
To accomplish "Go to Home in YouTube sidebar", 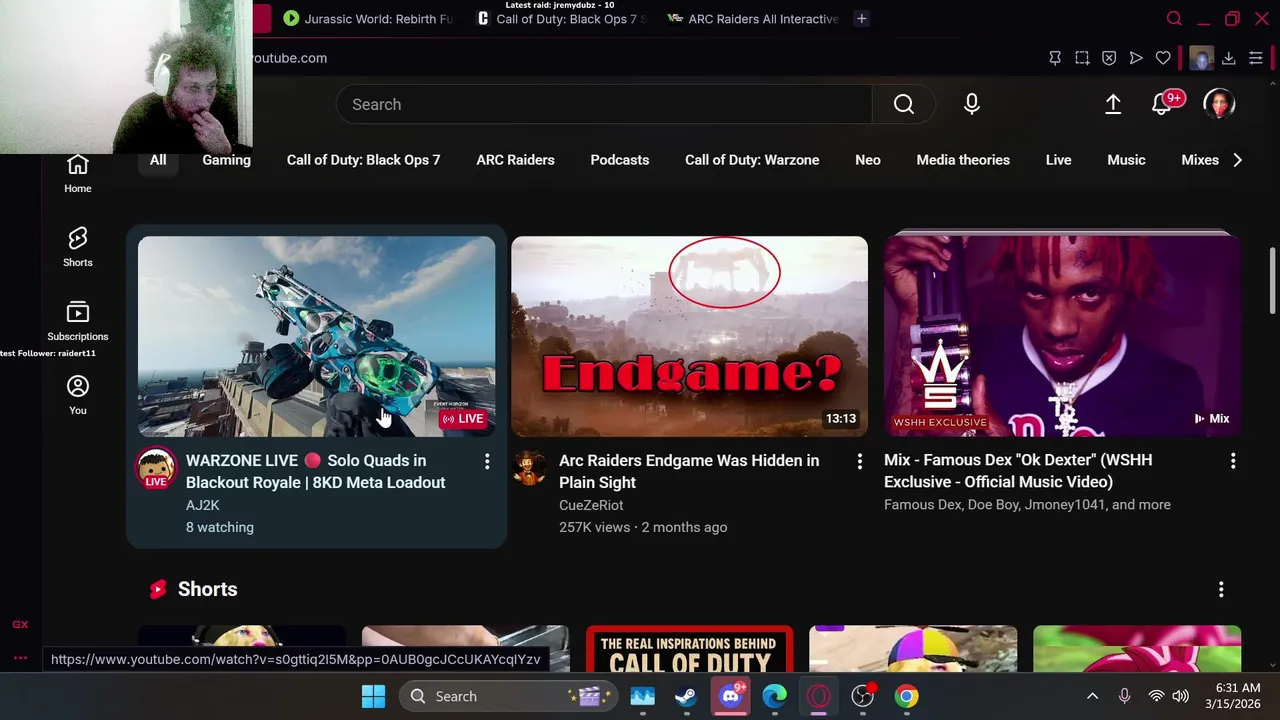I will [x=78, y=174].
